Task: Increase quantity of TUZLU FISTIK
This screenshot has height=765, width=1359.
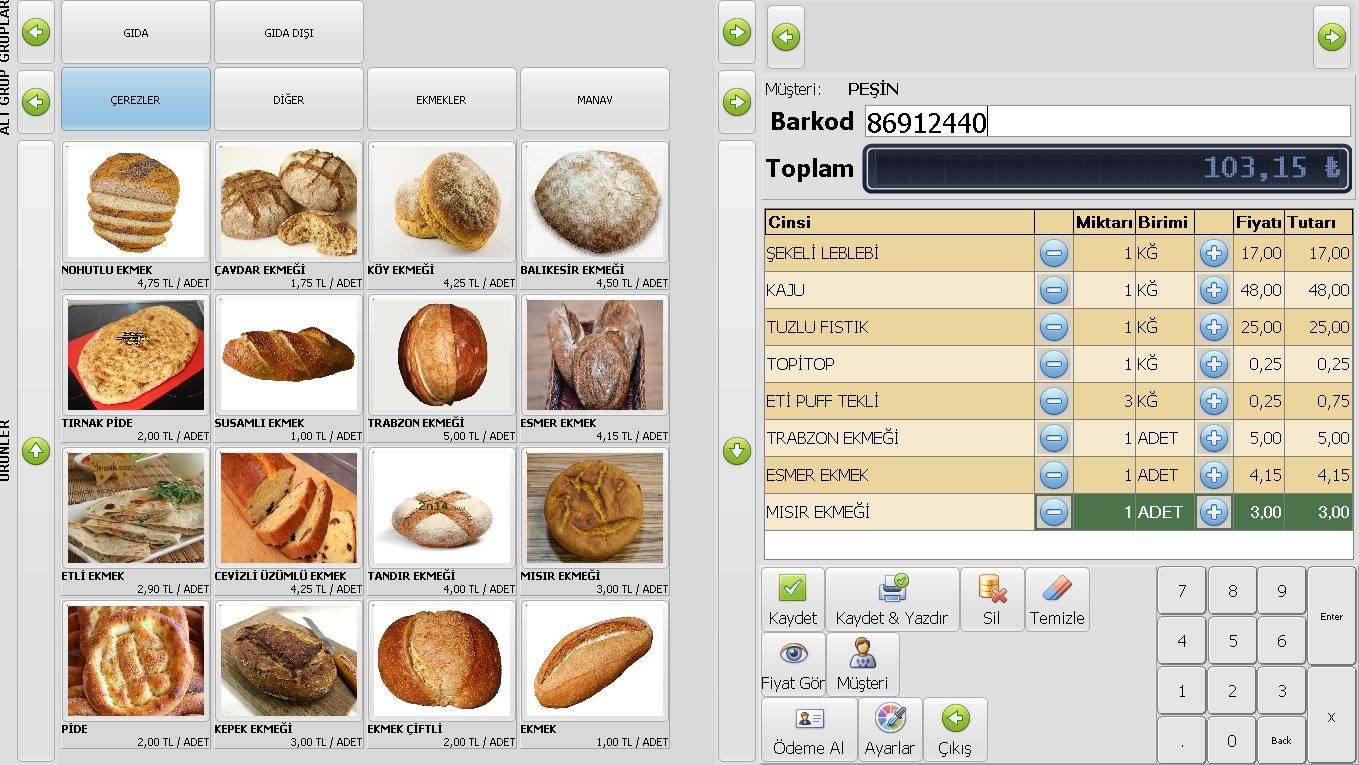Action: 1213,327
